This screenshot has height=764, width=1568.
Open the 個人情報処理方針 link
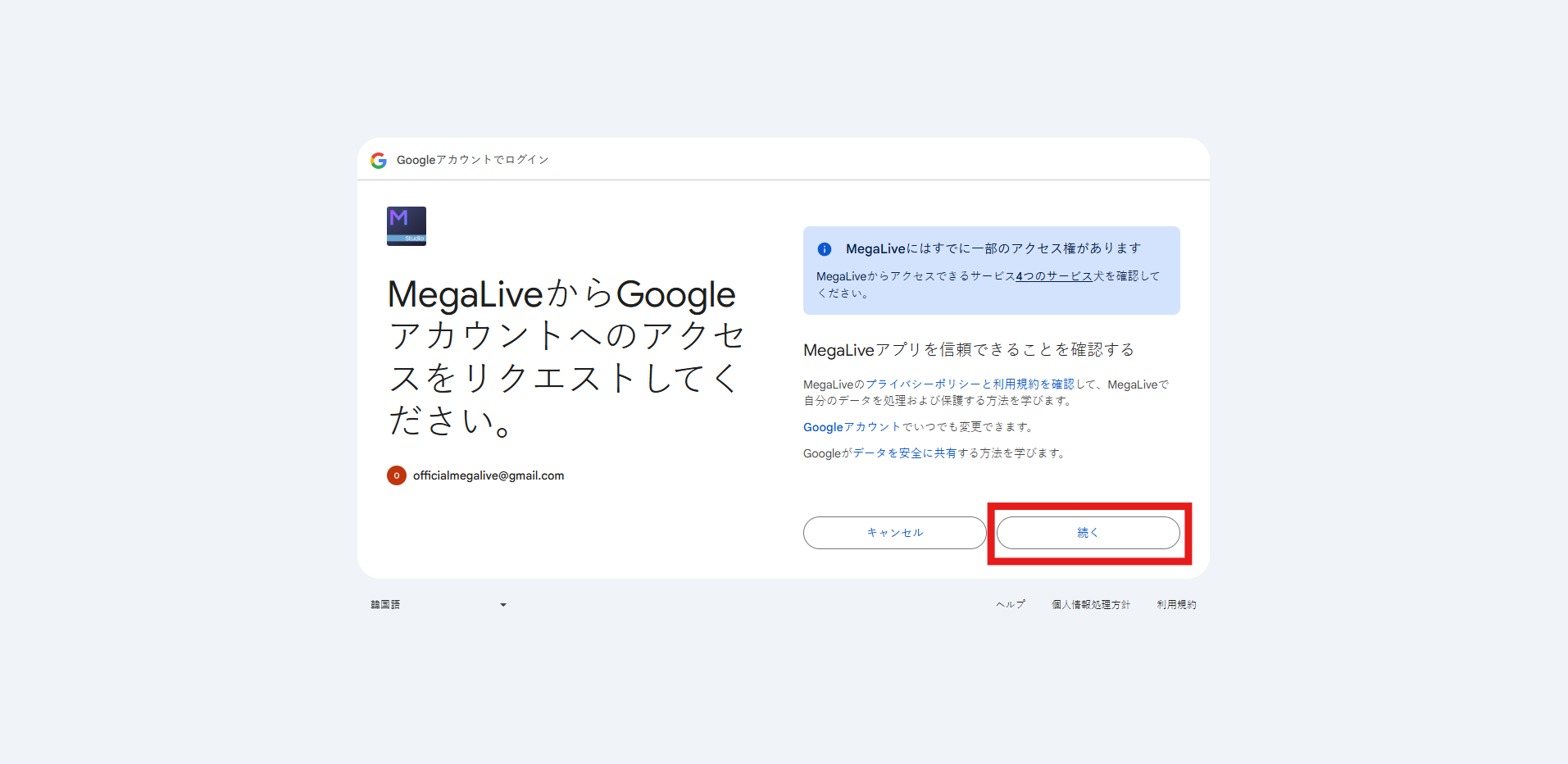pos(1091,605)
